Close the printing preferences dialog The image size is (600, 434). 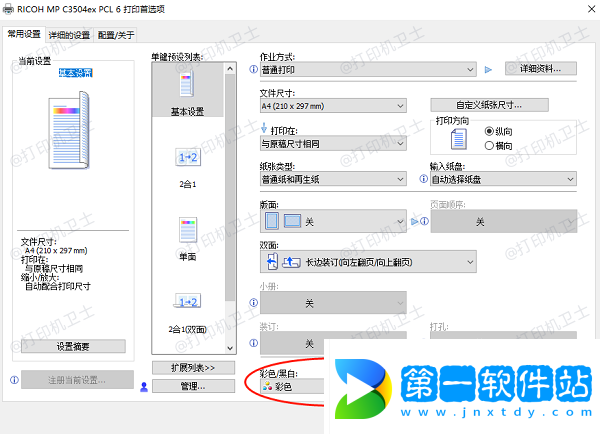point(592,9)
